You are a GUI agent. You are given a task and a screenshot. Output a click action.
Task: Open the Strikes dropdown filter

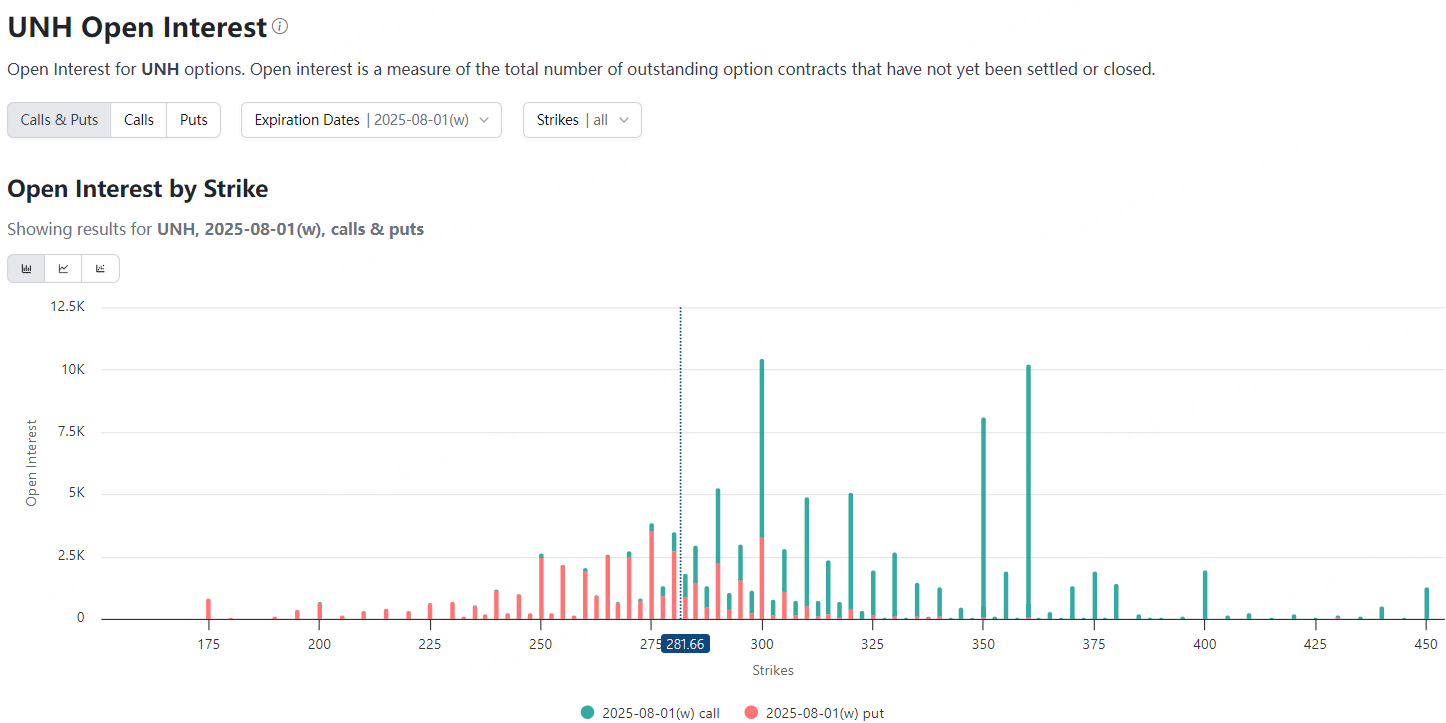[x=582, y=120]
